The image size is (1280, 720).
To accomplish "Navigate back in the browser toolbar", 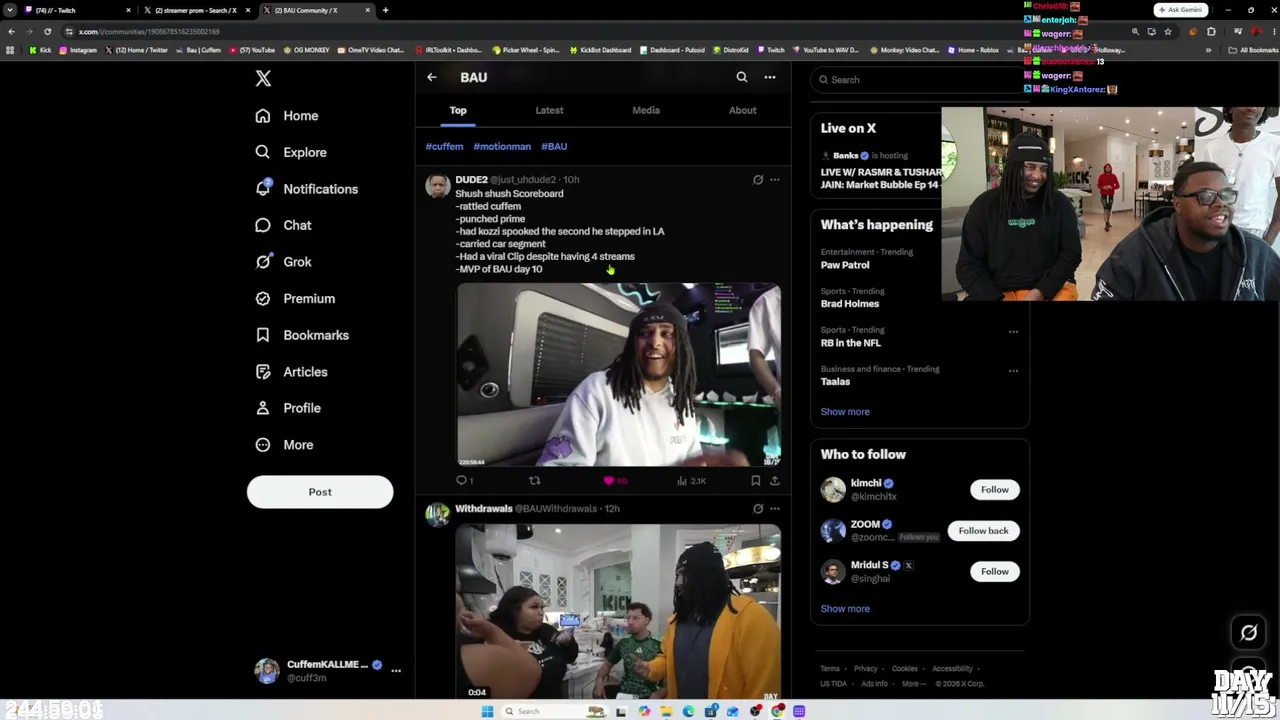I will [x=11, y=32].
